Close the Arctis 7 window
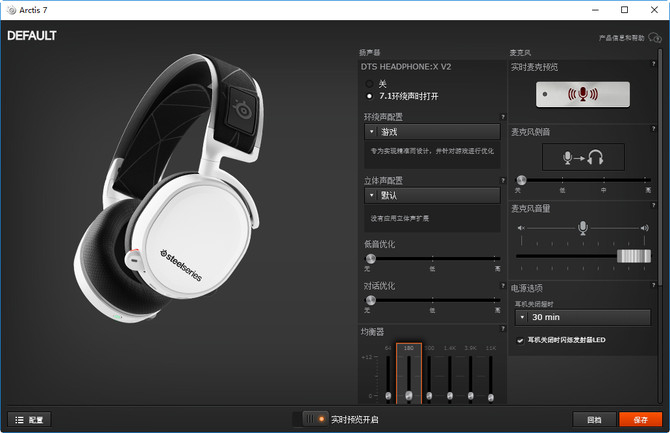 coord(654,10)
